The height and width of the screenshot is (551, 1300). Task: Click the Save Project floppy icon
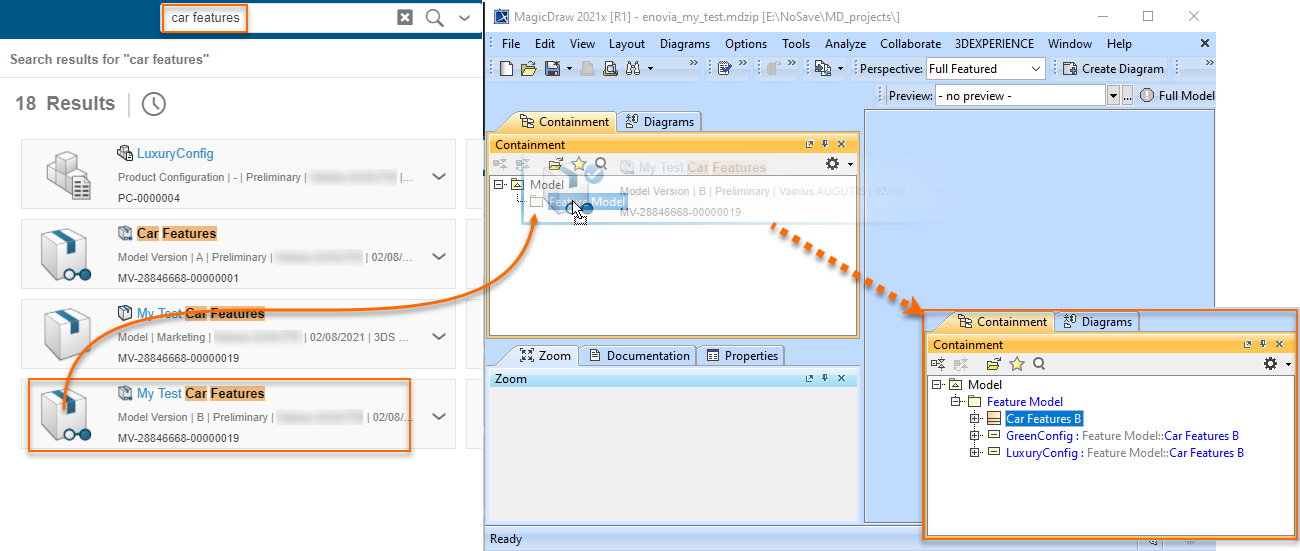[x=551, y=68]
